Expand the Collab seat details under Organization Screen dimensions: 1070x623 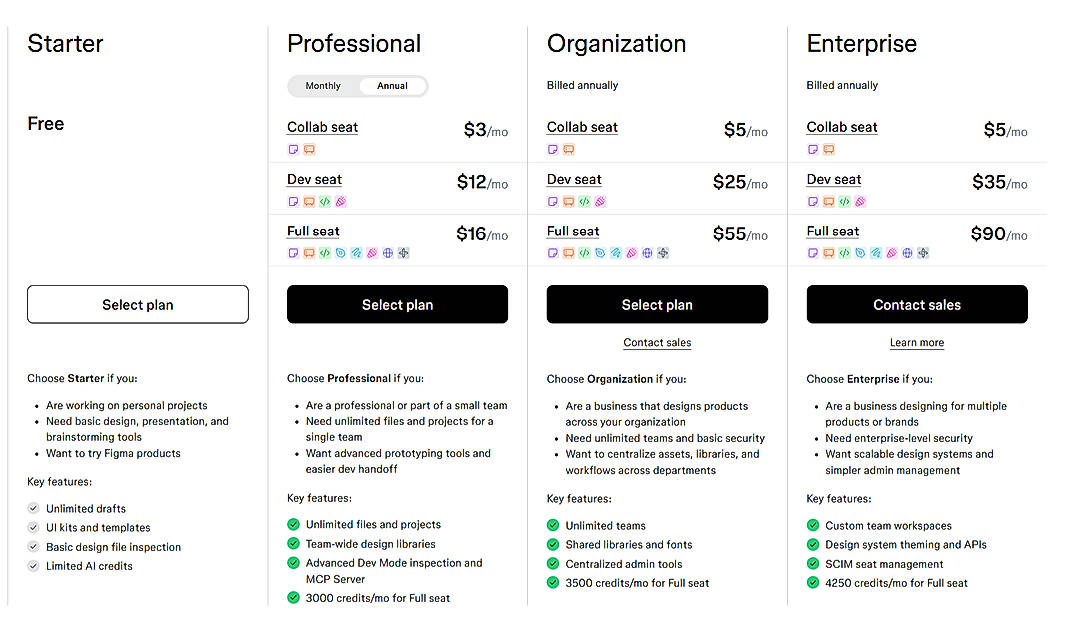pos(583,127)
